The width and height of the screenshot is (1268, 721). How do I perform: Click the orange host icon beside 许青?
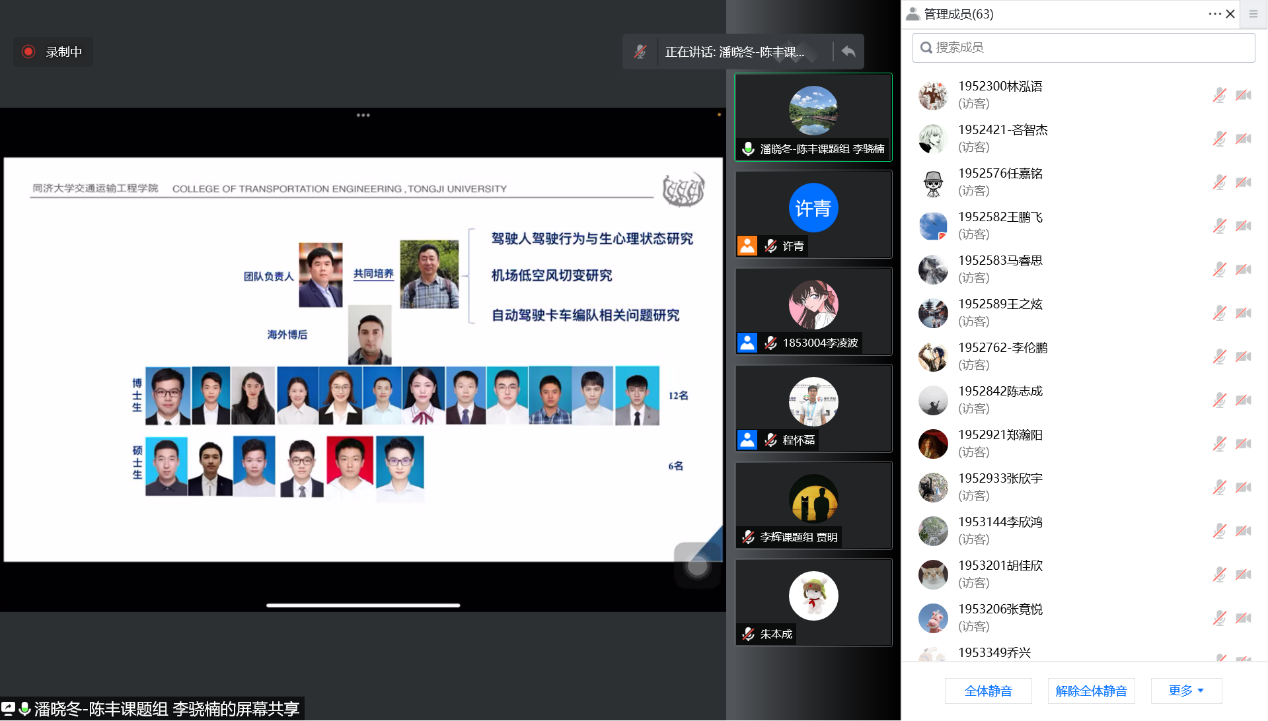tap(747, 246)
